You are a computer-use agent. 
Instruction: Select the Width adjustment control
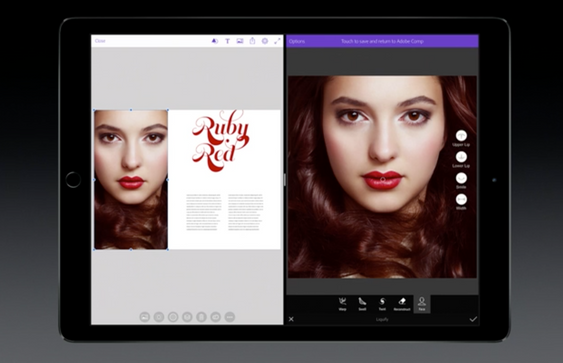pyautogui.click(x=461, y=202)
